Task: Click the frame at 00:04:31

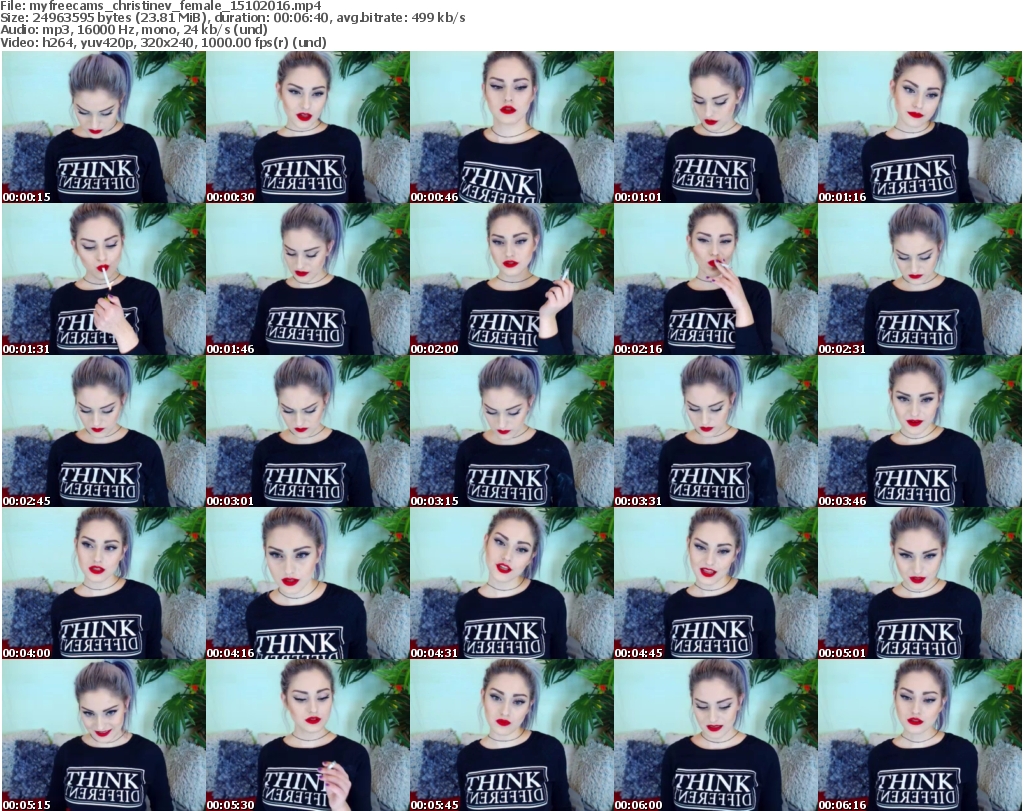Action: pos(511,583)
